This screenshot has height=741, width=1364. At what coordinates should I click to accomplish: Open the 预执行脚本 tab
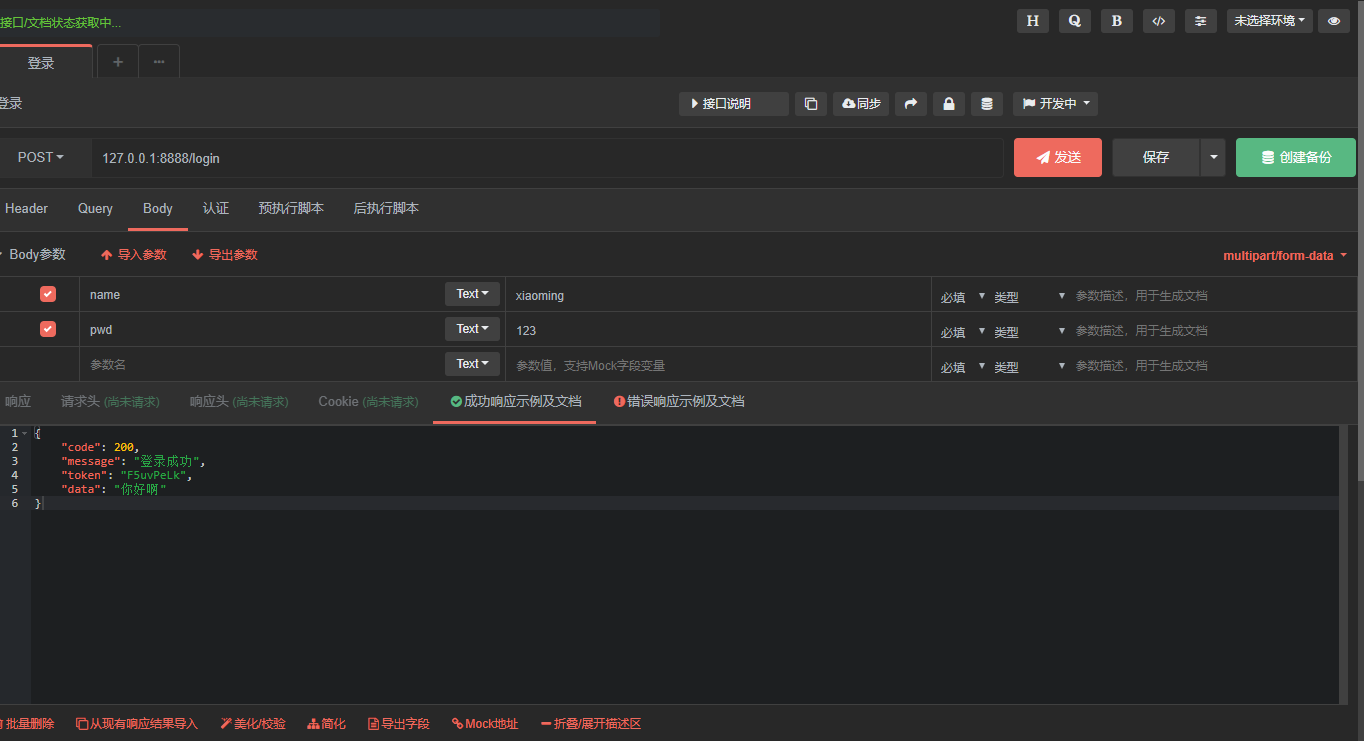point(291,208)
